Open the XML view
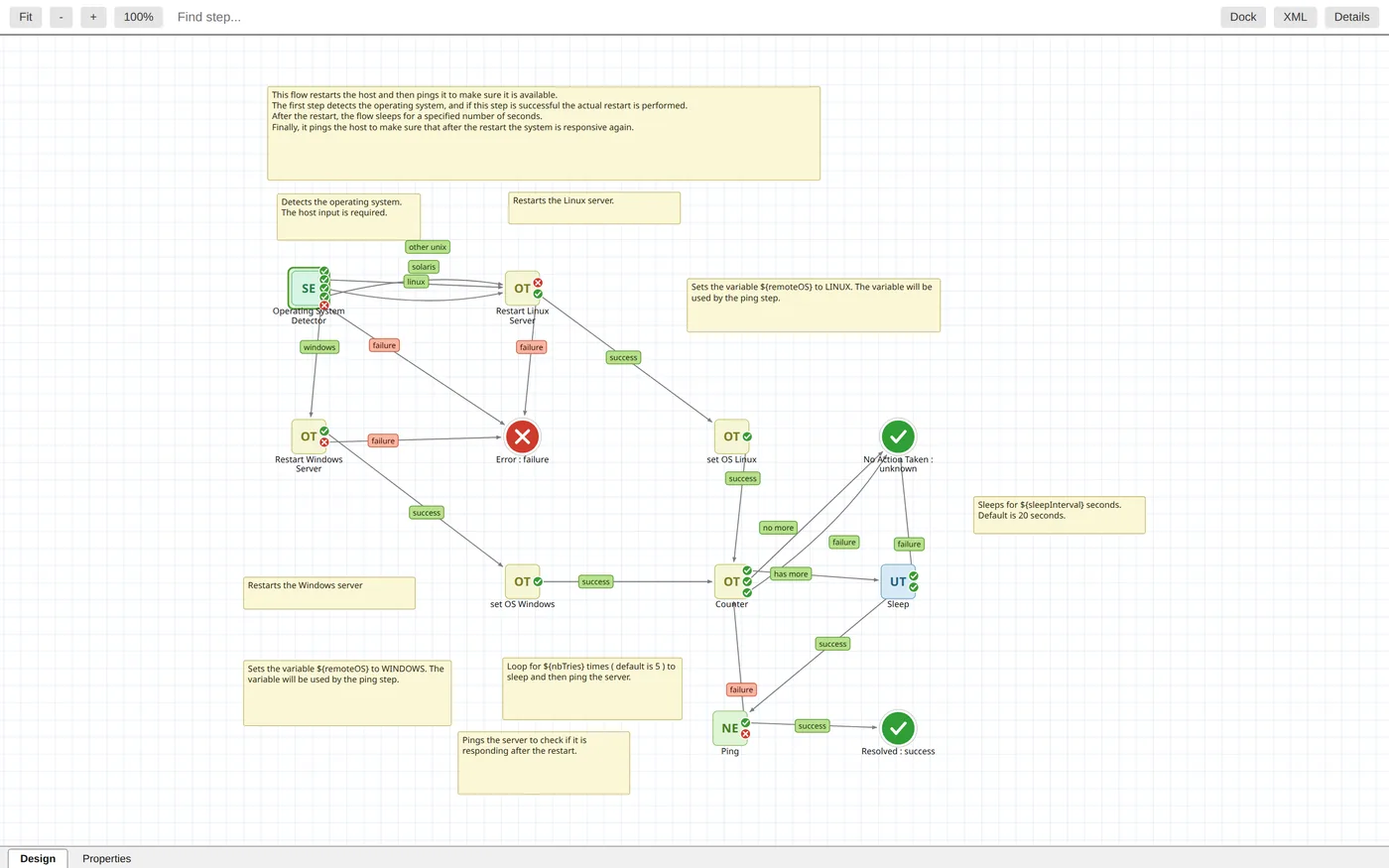1389x868 pixels. [1295, 17]
